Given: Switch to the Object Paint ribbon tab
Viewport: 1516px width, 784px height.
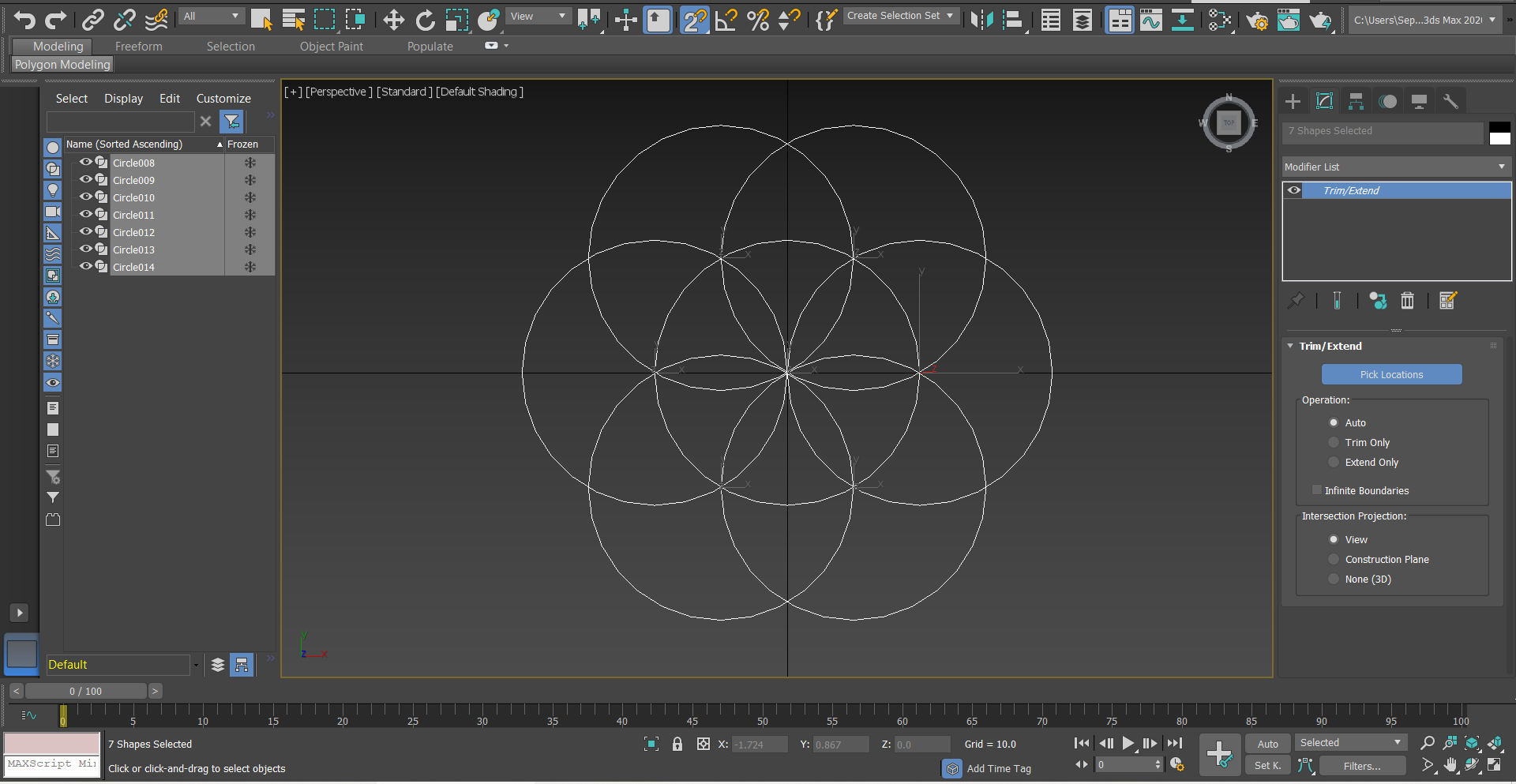Looking at the screenshot, I should pos(332,46).
